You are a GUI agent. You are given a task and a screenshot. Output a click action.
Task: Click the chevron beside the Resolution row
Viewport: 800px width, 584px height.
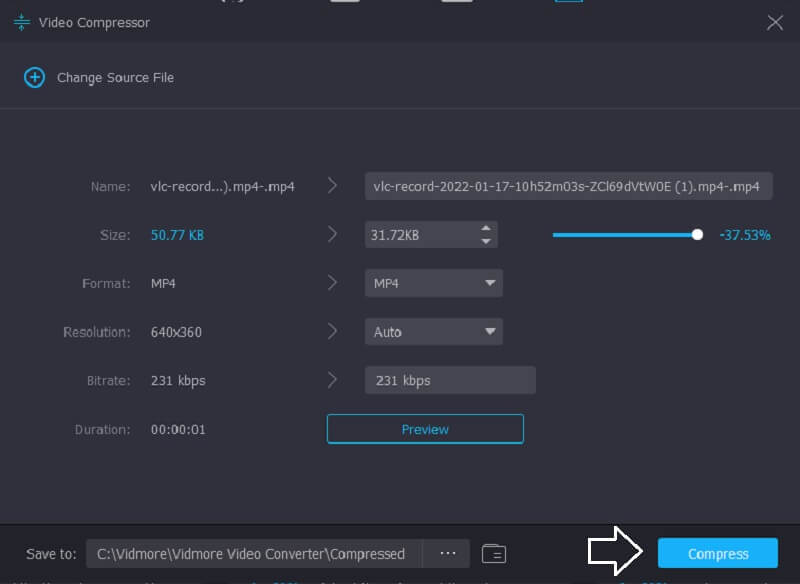coord(333,331)
